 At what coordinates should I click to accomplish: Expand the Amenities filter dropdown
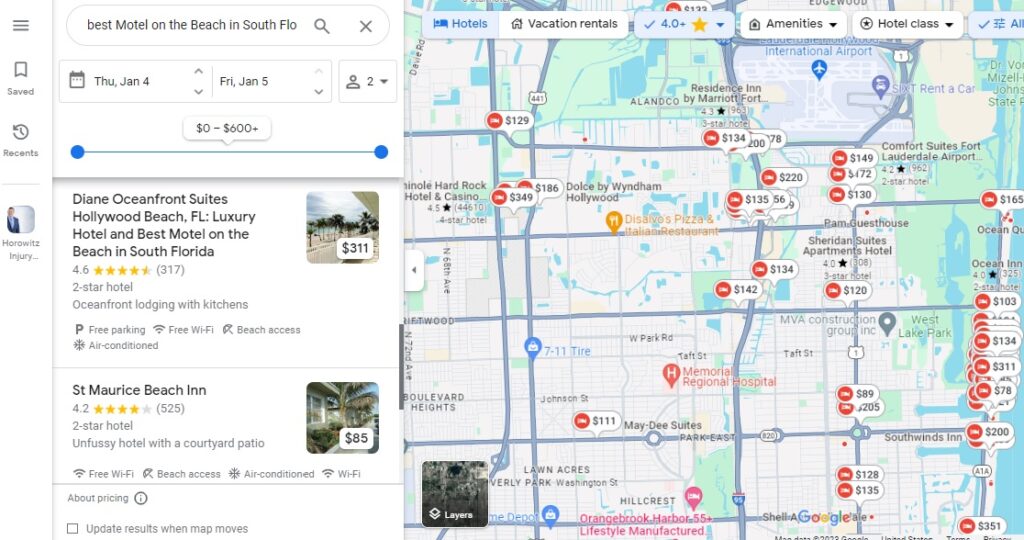pyautogui.click(x=793, y=24)
